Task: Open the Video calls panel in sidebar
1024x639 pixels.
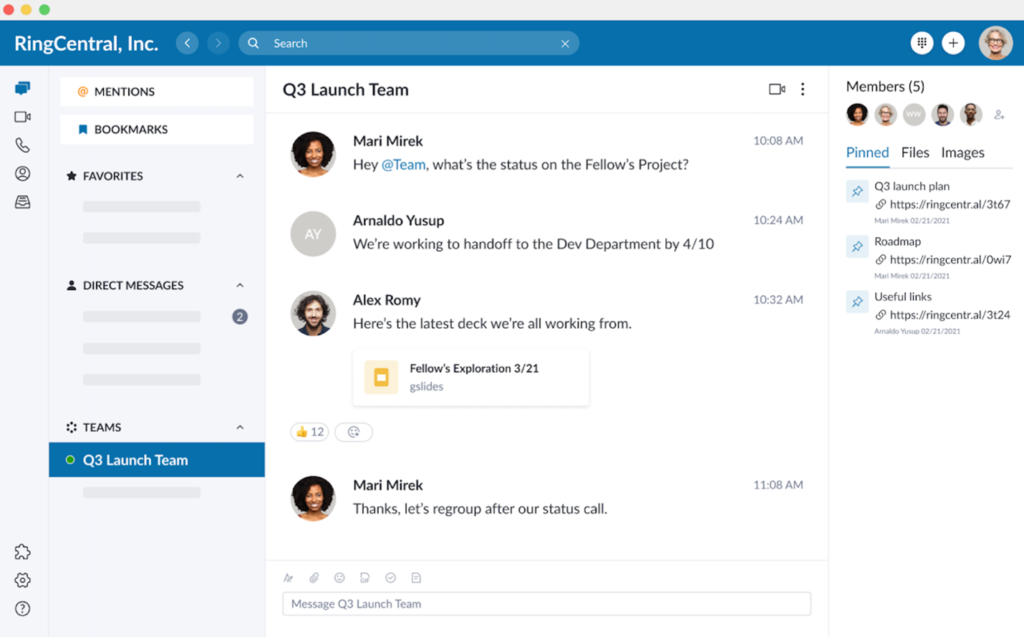Action: point(22,116)
